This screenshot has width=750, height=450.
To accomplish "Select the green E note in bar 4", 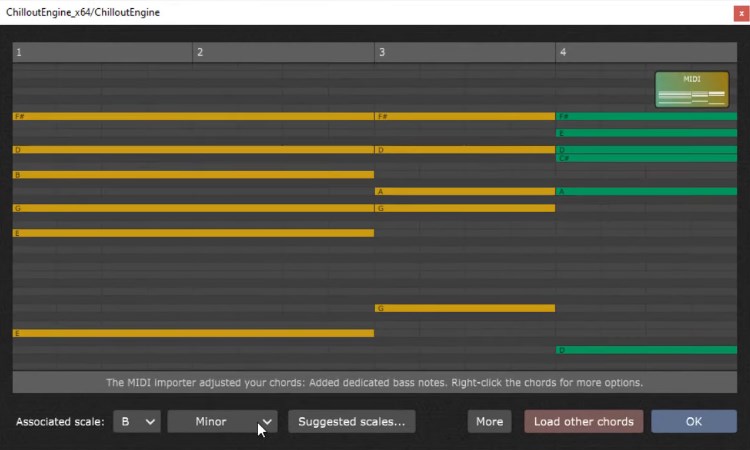I will tap(646, 133).
